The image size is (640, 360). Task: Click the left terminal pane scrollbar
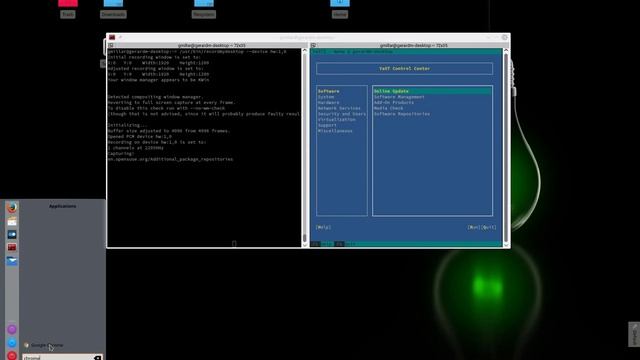tap(304, 147)
